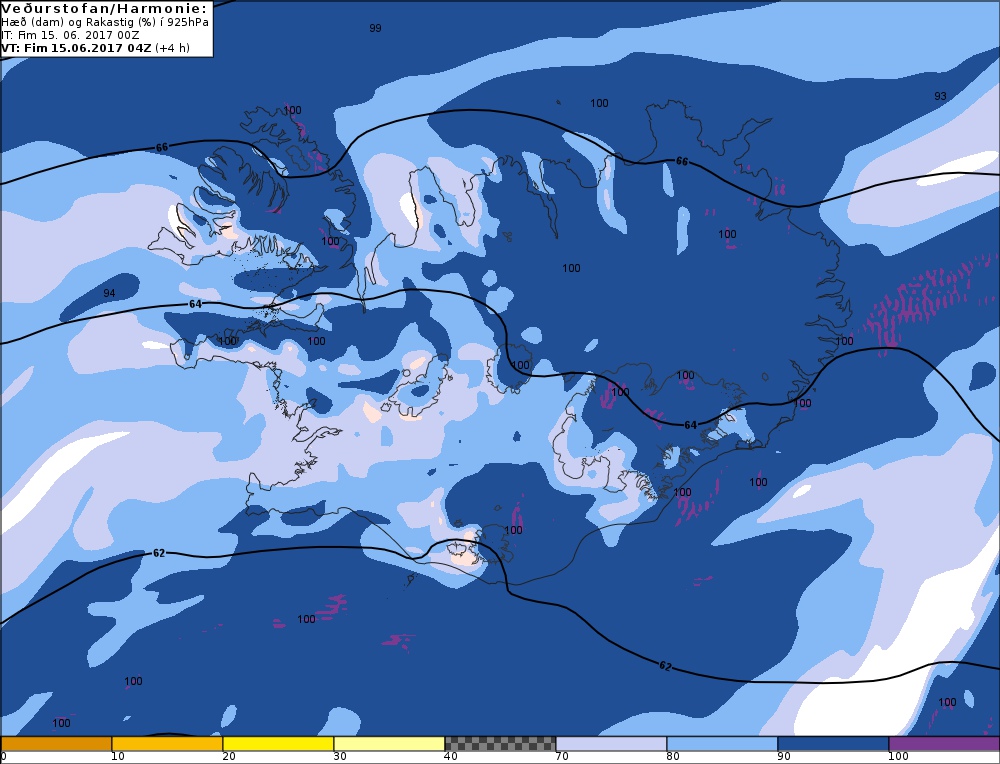This screenshot has width=1000, height=764.
Task: Click the humidity value '99' on the map
Action: (375, 28)
